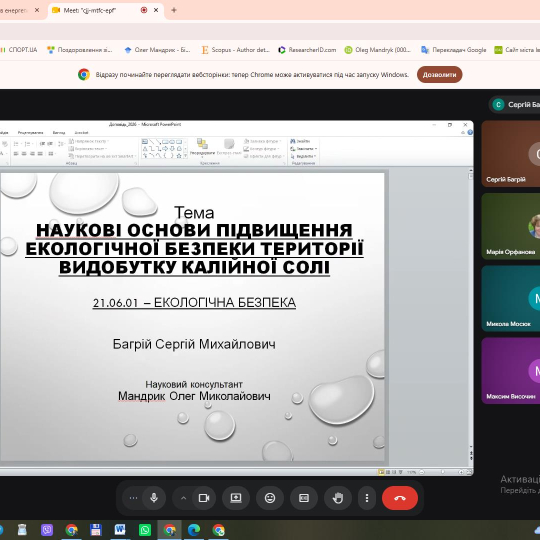Screen dimensions: 540x540
Task: Select the star shape in the gallery
Action: (x=179, y=156)
